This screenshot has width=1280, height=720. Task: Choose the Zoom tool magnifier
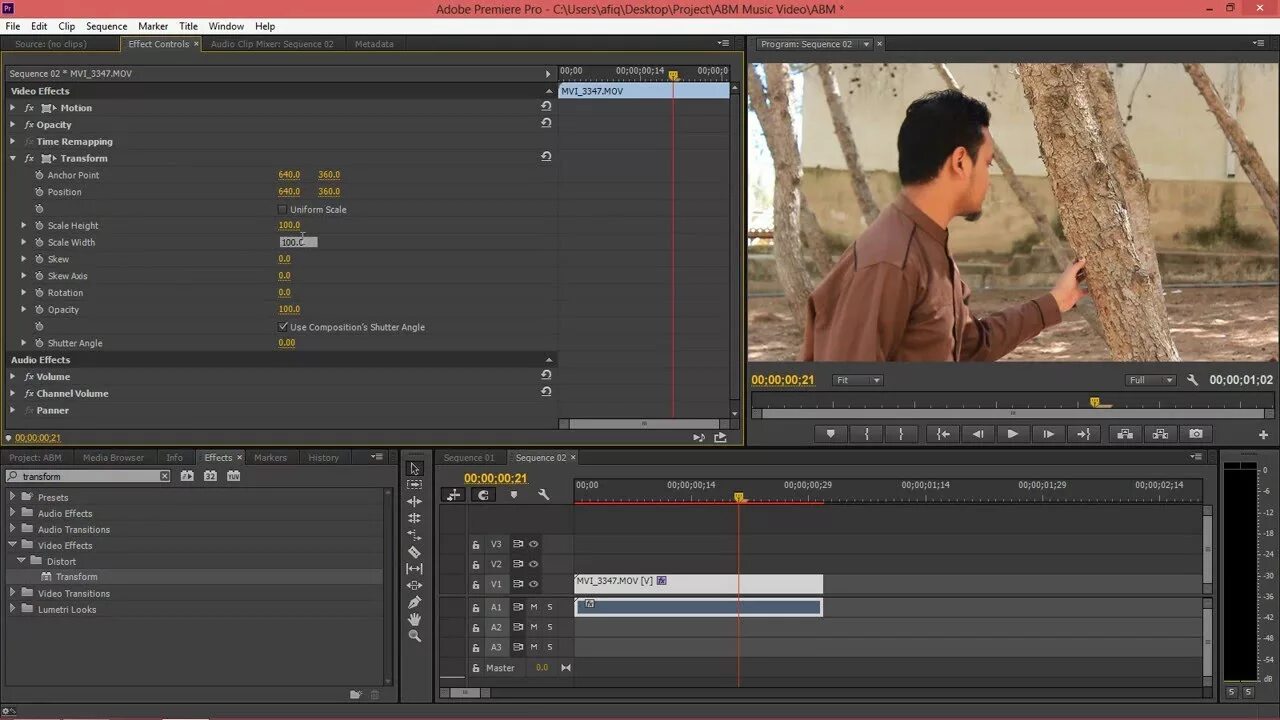(414, 636)
